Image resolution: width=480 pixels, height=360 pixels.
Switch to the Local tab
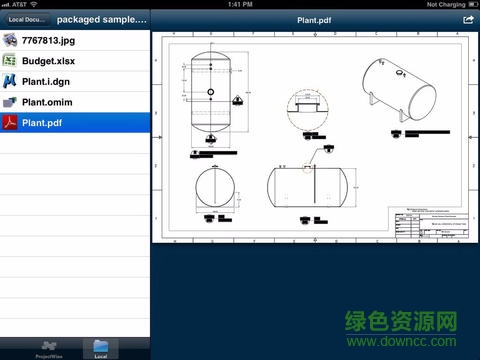coord(101,349)
